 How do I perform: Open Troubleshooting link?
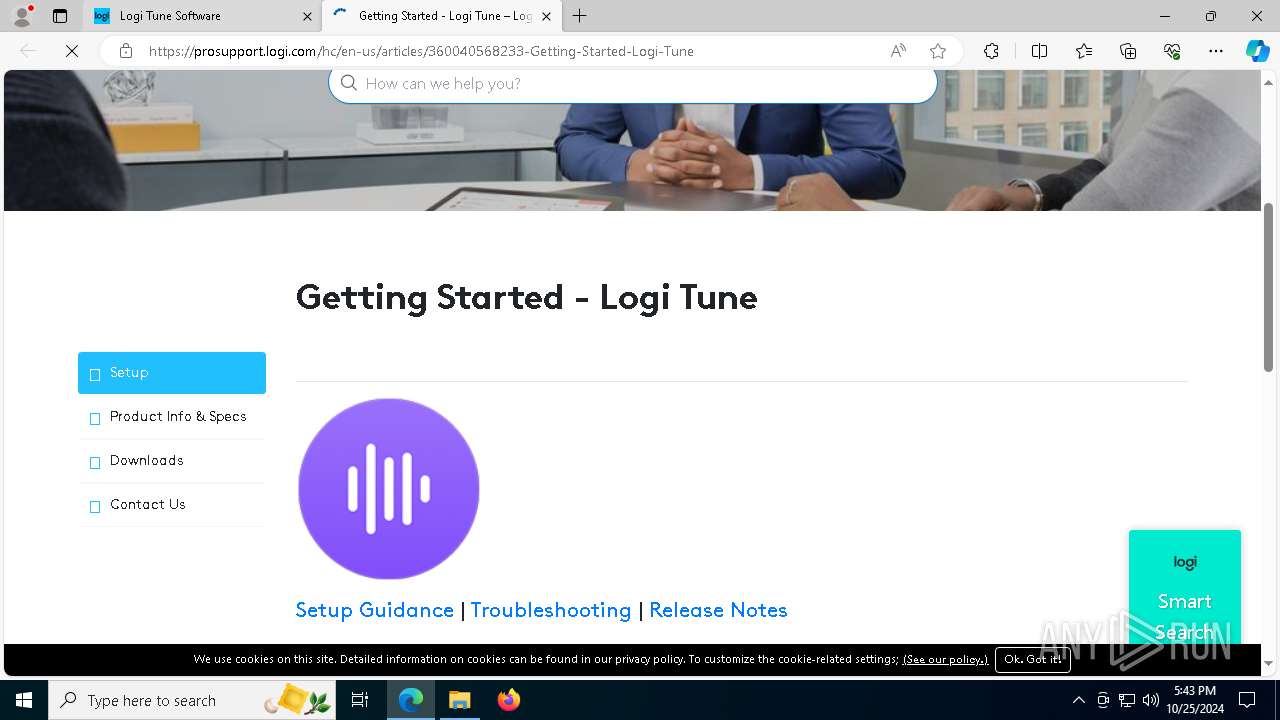click(551, 610)
